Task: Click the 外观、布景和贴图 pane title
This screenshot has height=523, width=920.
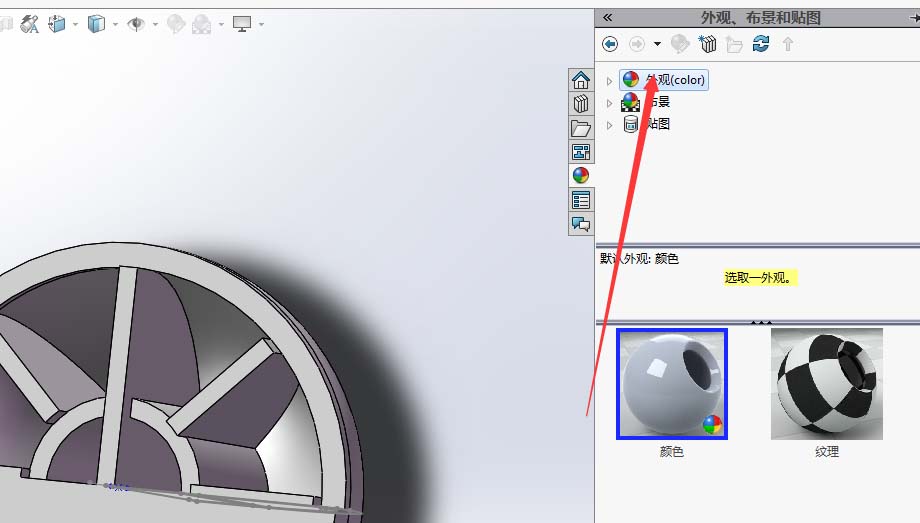Action: click(760, 18)
